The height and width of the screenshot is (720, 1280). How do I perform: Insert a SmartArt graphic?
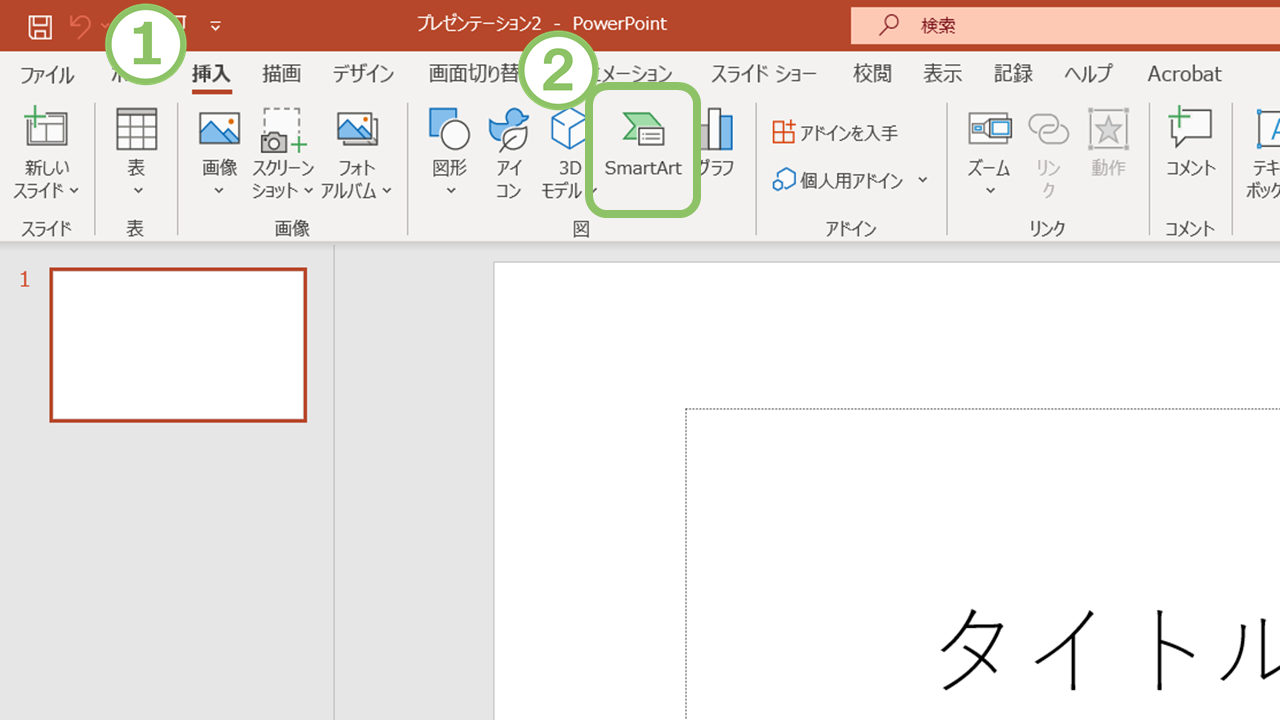point(643,146)
